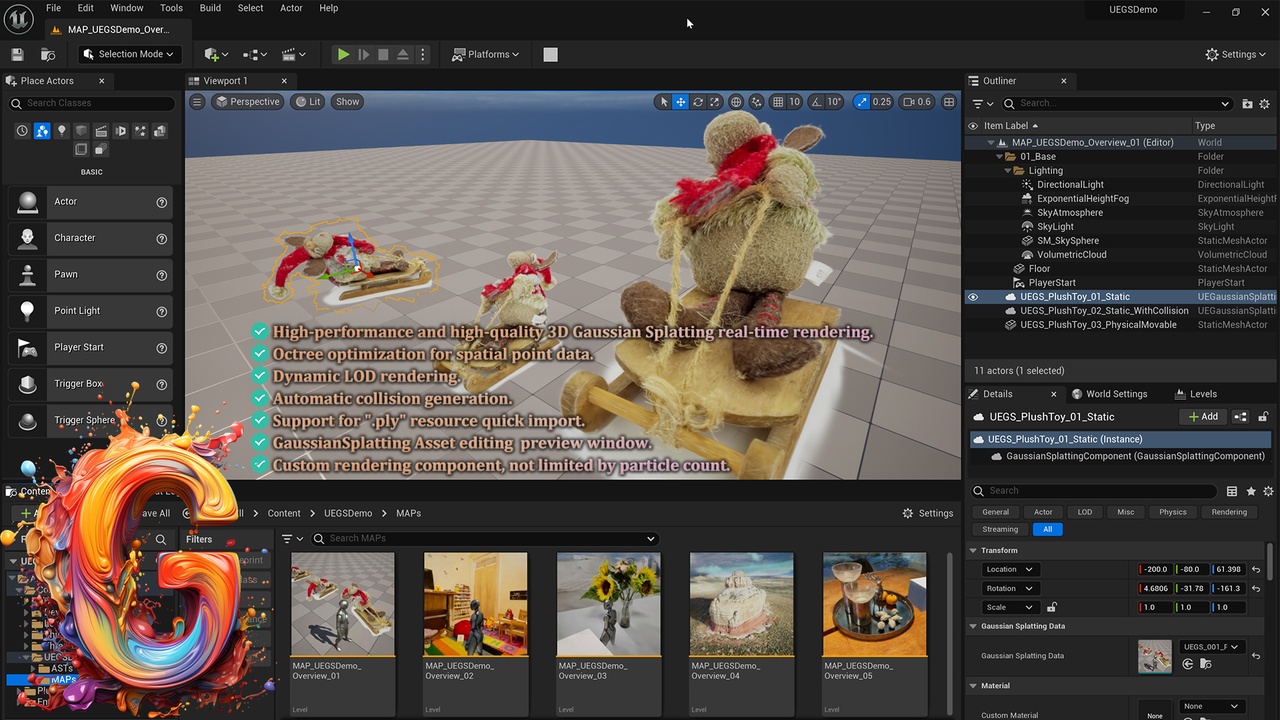Activate the Translate move gizmo tool
Image resolution: width=1280 pixels, height=720 pixels.
[680, 102]
